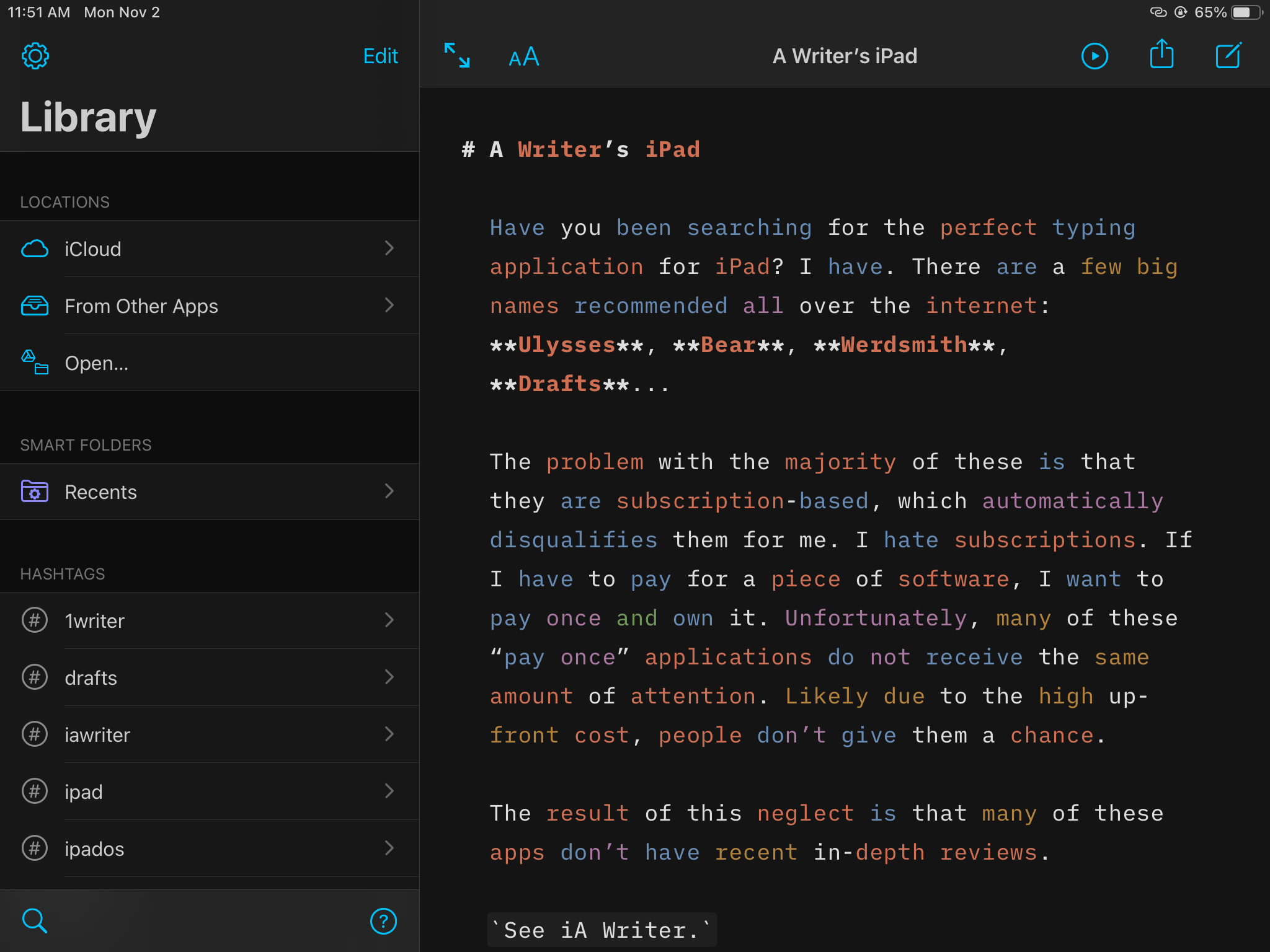The image size is (1270, 952).
Task: Tap the Edit button
Action: (x=380, y=56)
